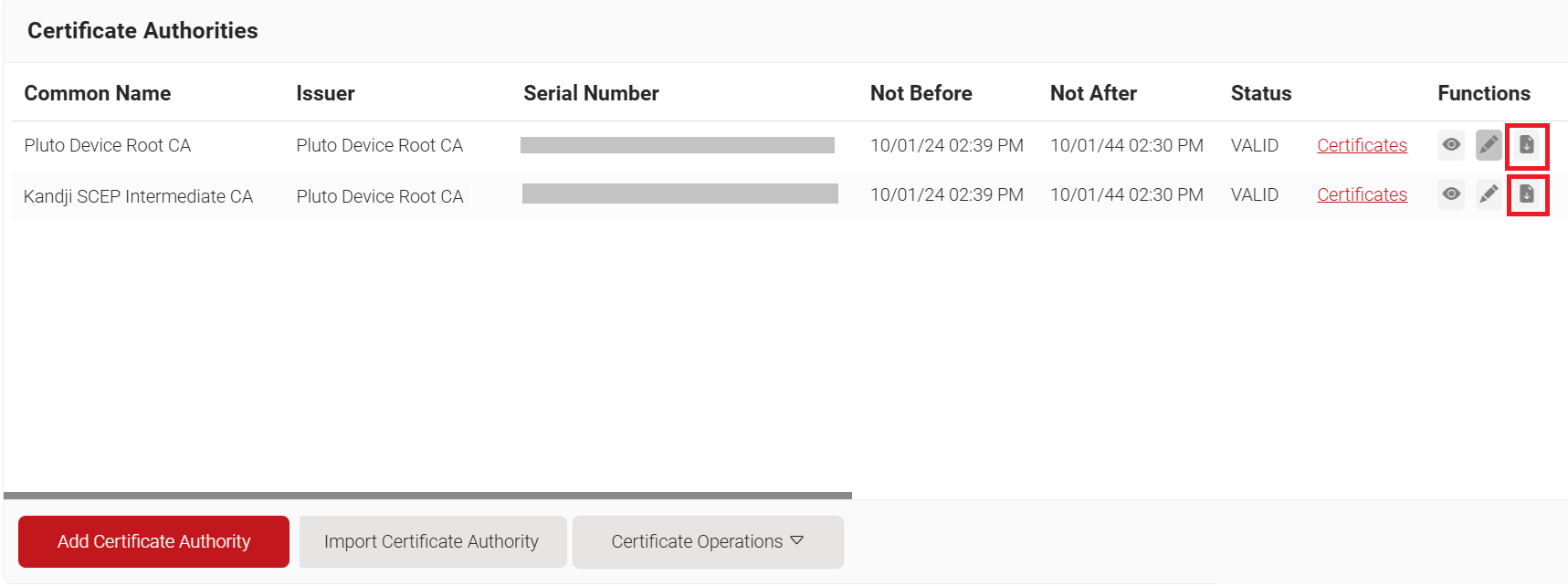1568x586 pixels.
Task: Click the Status column header
Action: 1260,93
